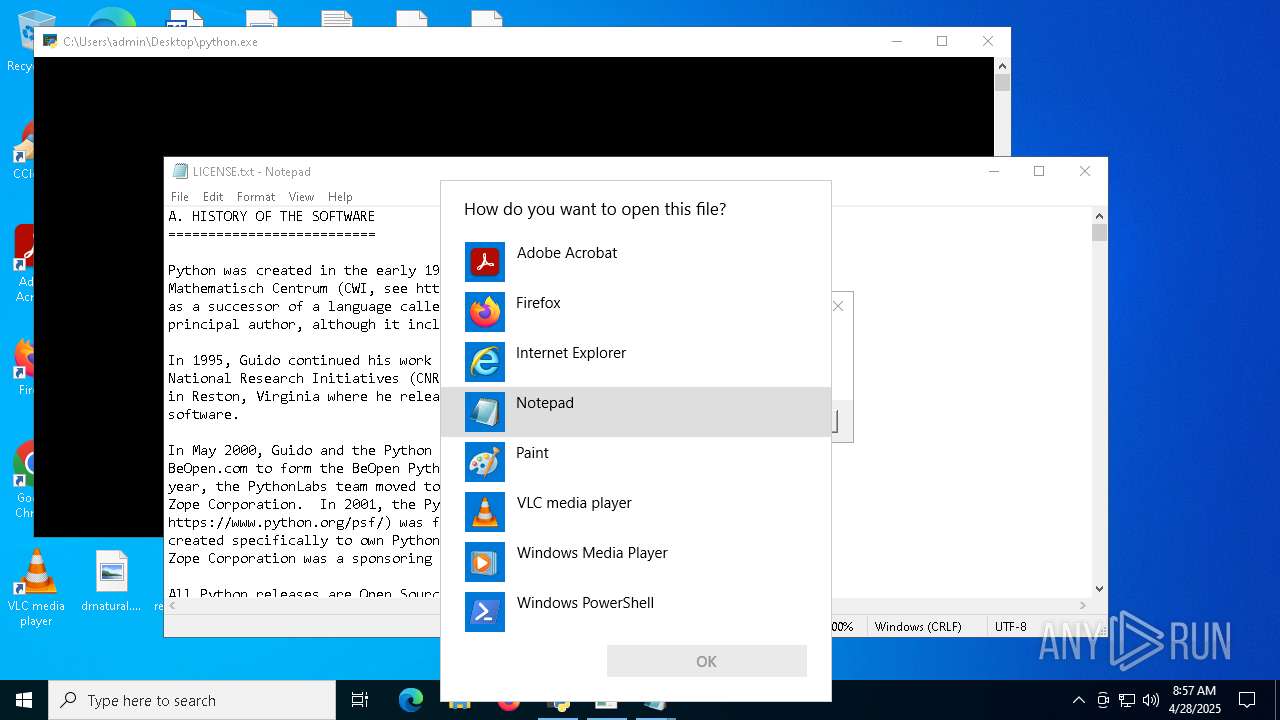Choose Paint in the open-with dialog

tap(636, 462)
